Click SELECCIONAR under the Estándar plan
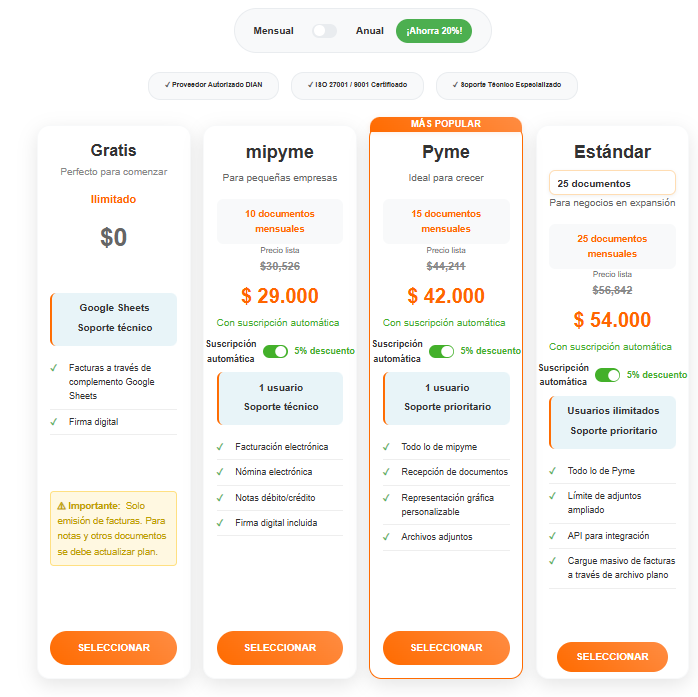The image size is (698, 697). click(612, 656)
